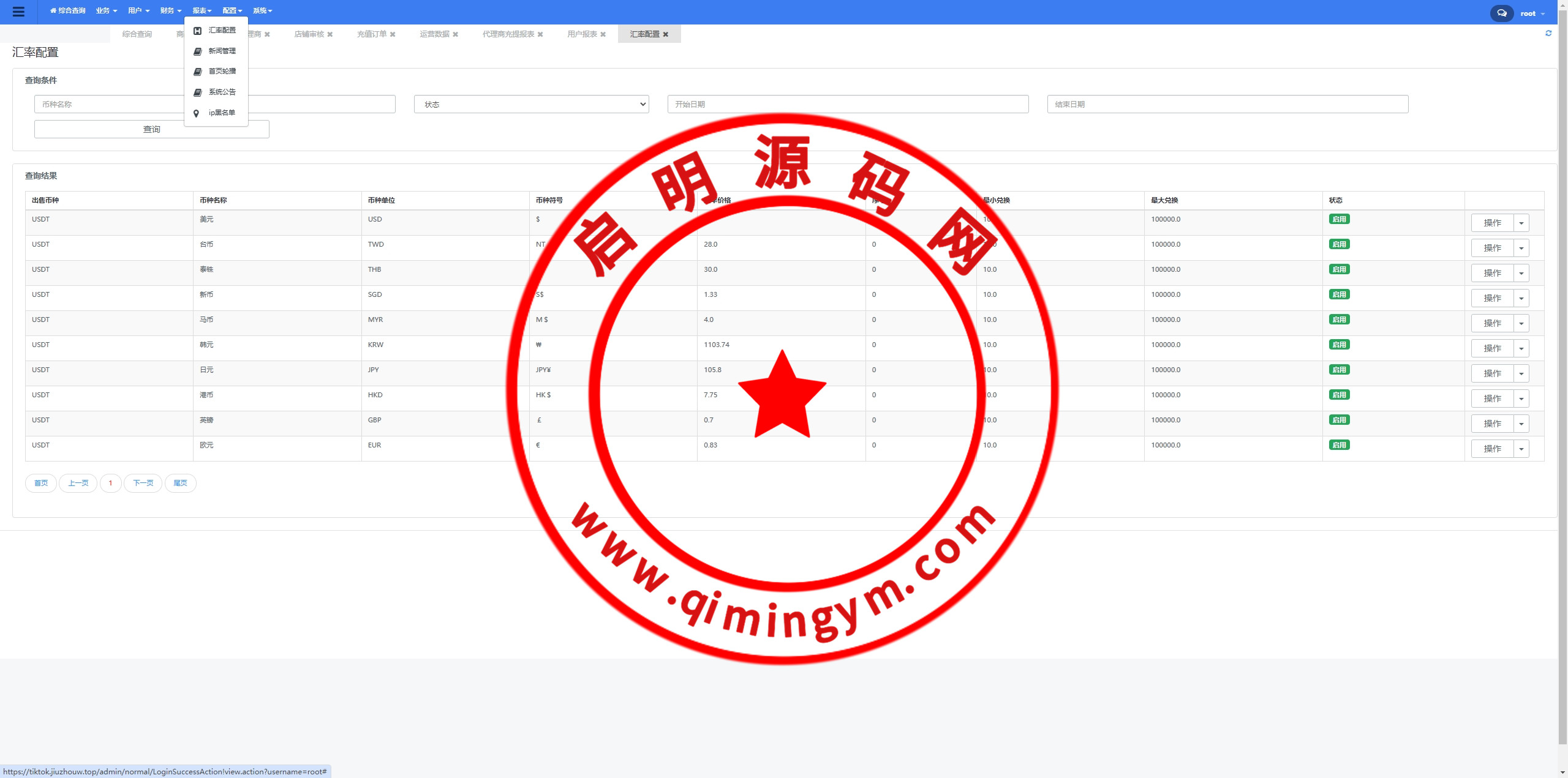The image size is (1568, 778).
Task: Go to 下一页 in the pagination
Action: tap(143, 483)
